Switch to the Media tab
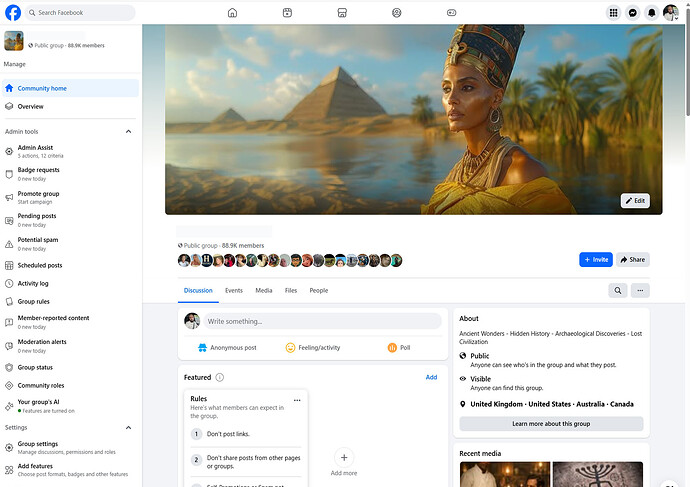The height and width of the screenshot is (487, 690). pyautogui.click(x=263, y=290)
